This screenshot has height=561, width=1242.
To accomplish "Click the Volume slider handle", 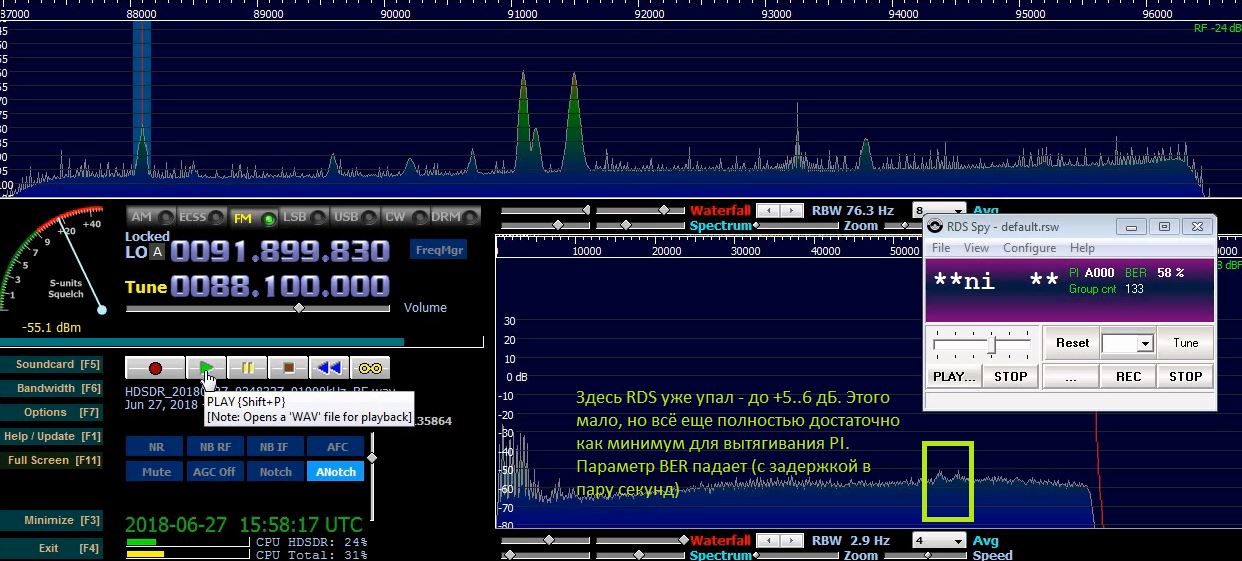I will [298, 308].
